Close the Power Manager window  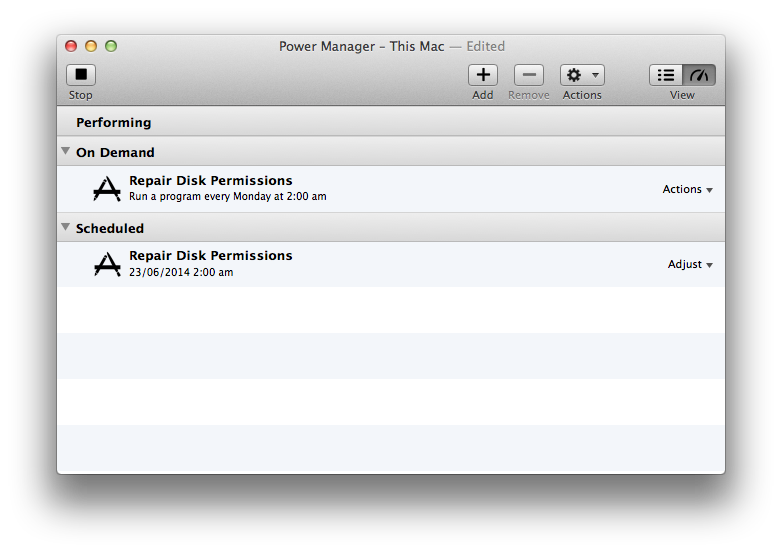[x=71, y=46]
